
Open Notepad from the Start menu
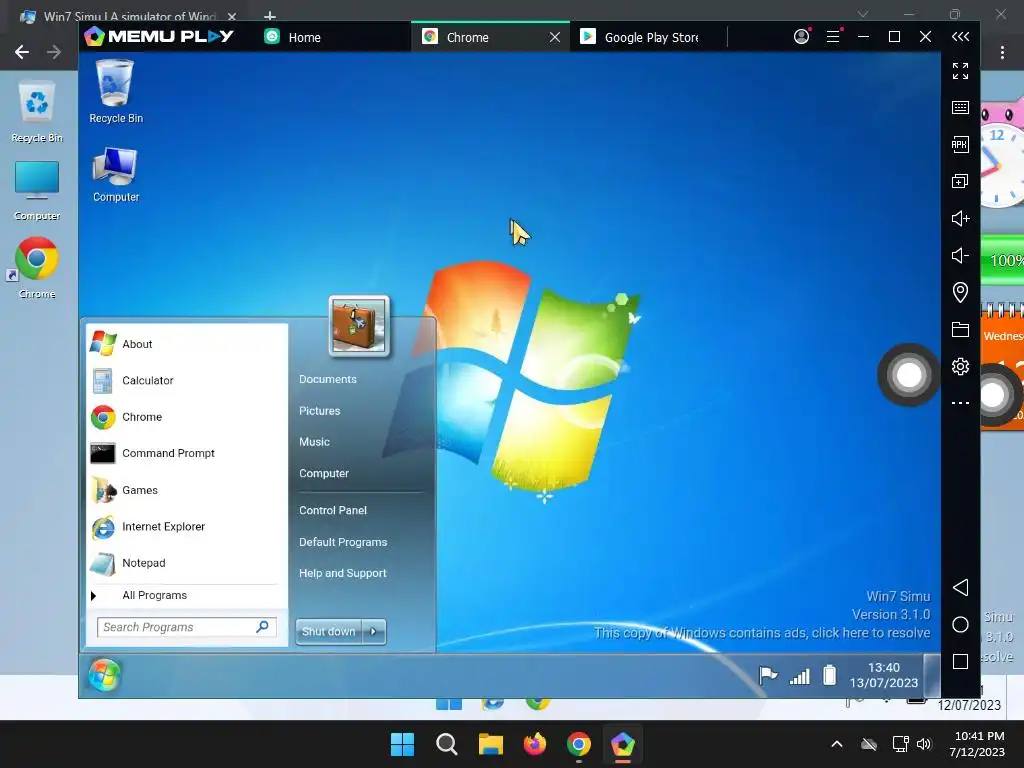[x=187, y=563]
